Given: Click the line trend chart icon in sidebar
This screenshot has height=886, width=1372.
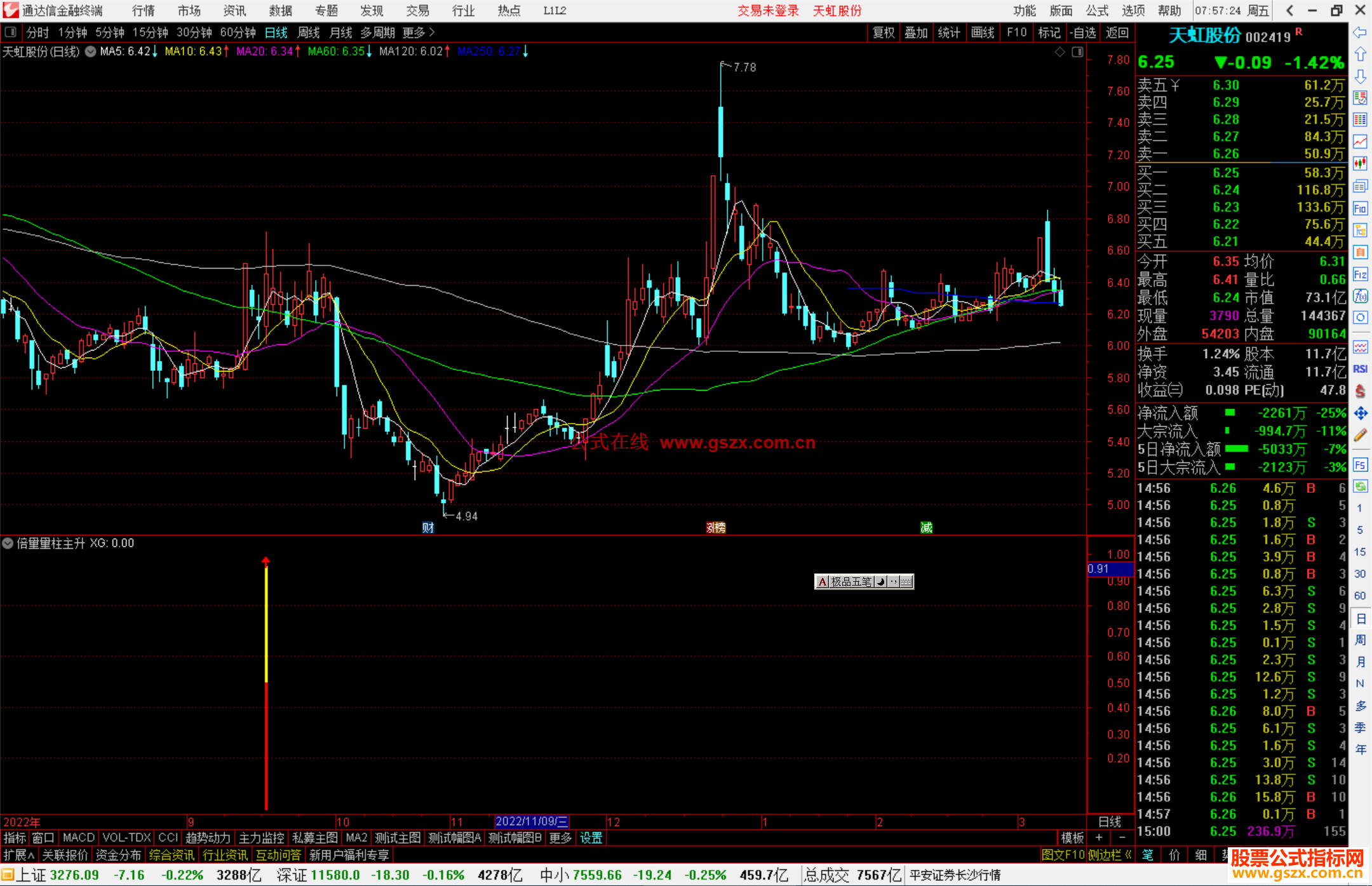Looking at the screenshot, I should pyautogui.click(x=1360, y=142).
